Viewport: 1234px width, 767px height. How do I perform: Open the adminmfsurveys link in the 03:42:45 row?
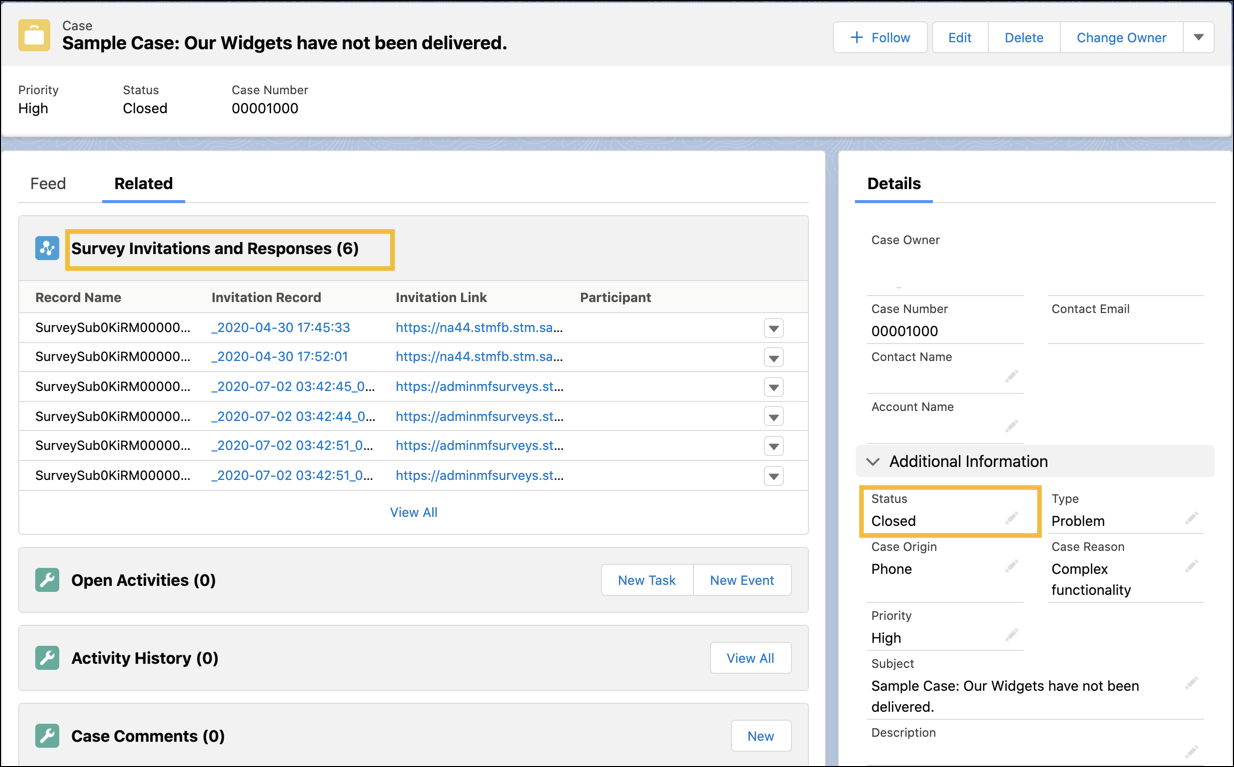click(x=479, y=386)
